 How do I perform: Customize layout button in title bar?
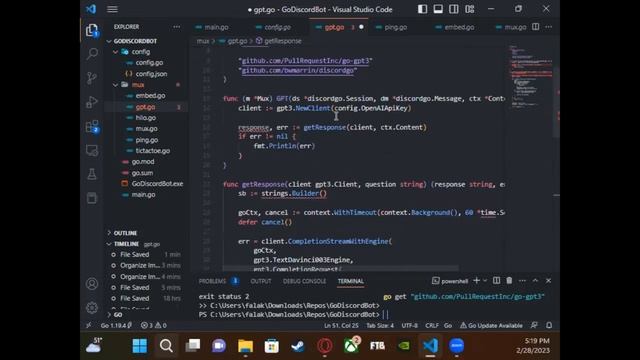[469, 9]
